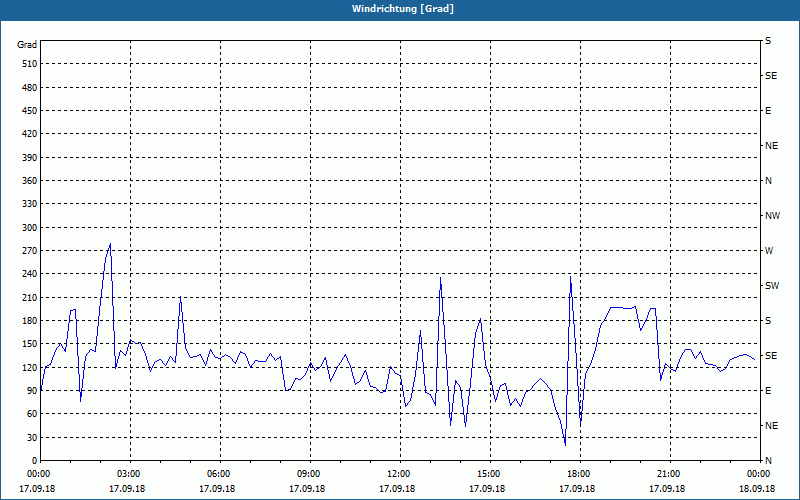Screen dimensions: 800x500
Task: Click the 300 y-axis tick label
Action: (30, 227)
